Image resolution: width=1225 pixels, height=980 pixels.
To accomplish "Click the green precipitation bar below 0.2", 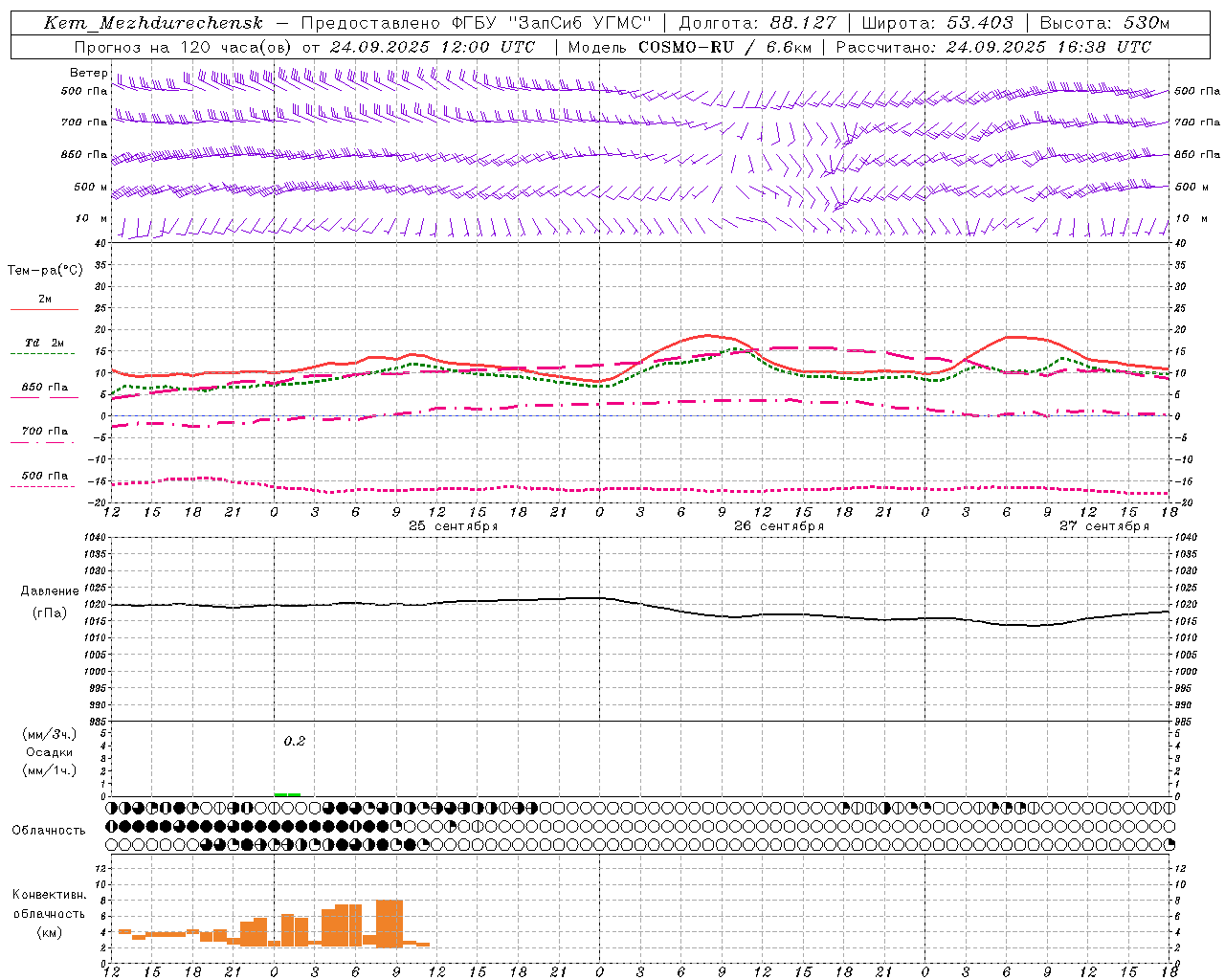I will (x=287, y=794).
